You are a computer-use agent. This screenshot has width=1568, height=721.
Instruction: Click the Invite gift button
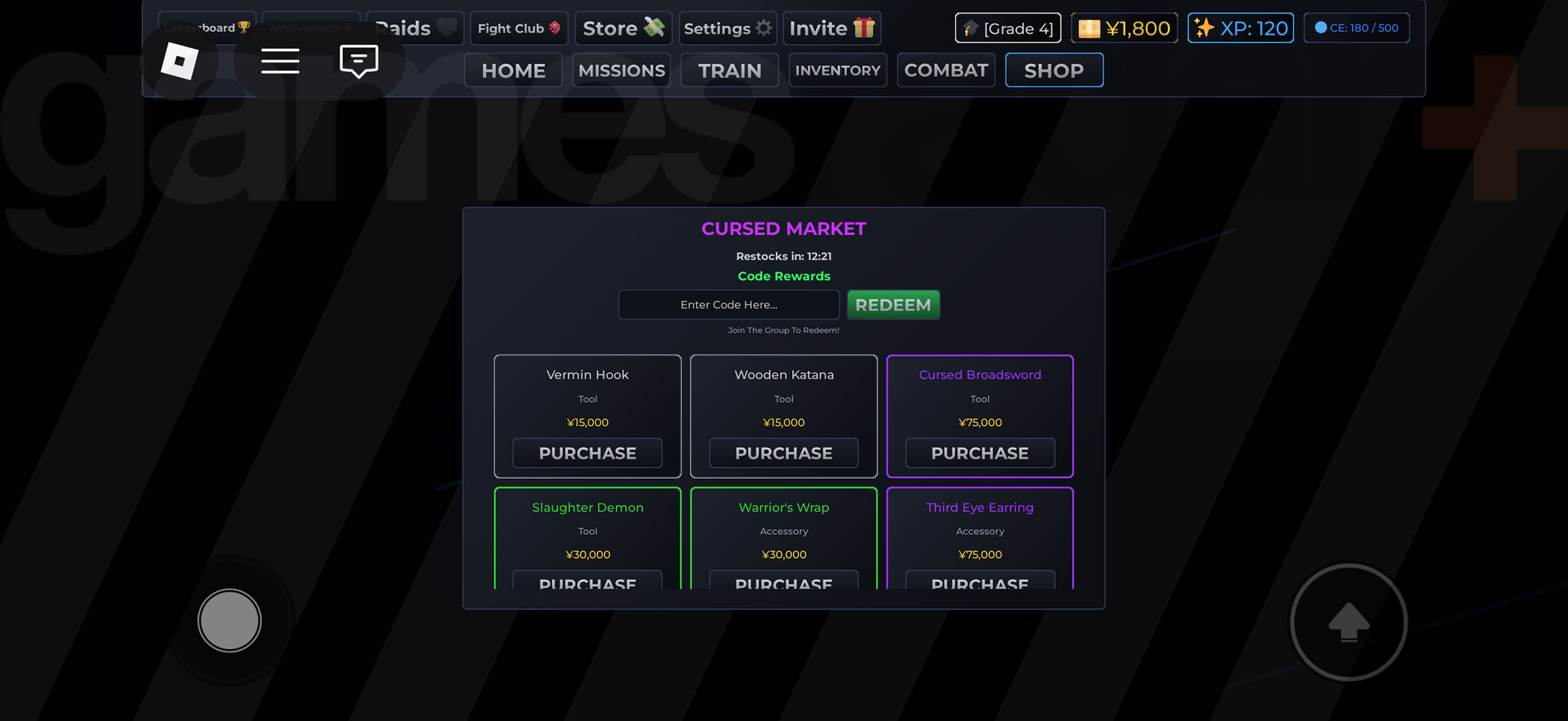click(831, 28)
